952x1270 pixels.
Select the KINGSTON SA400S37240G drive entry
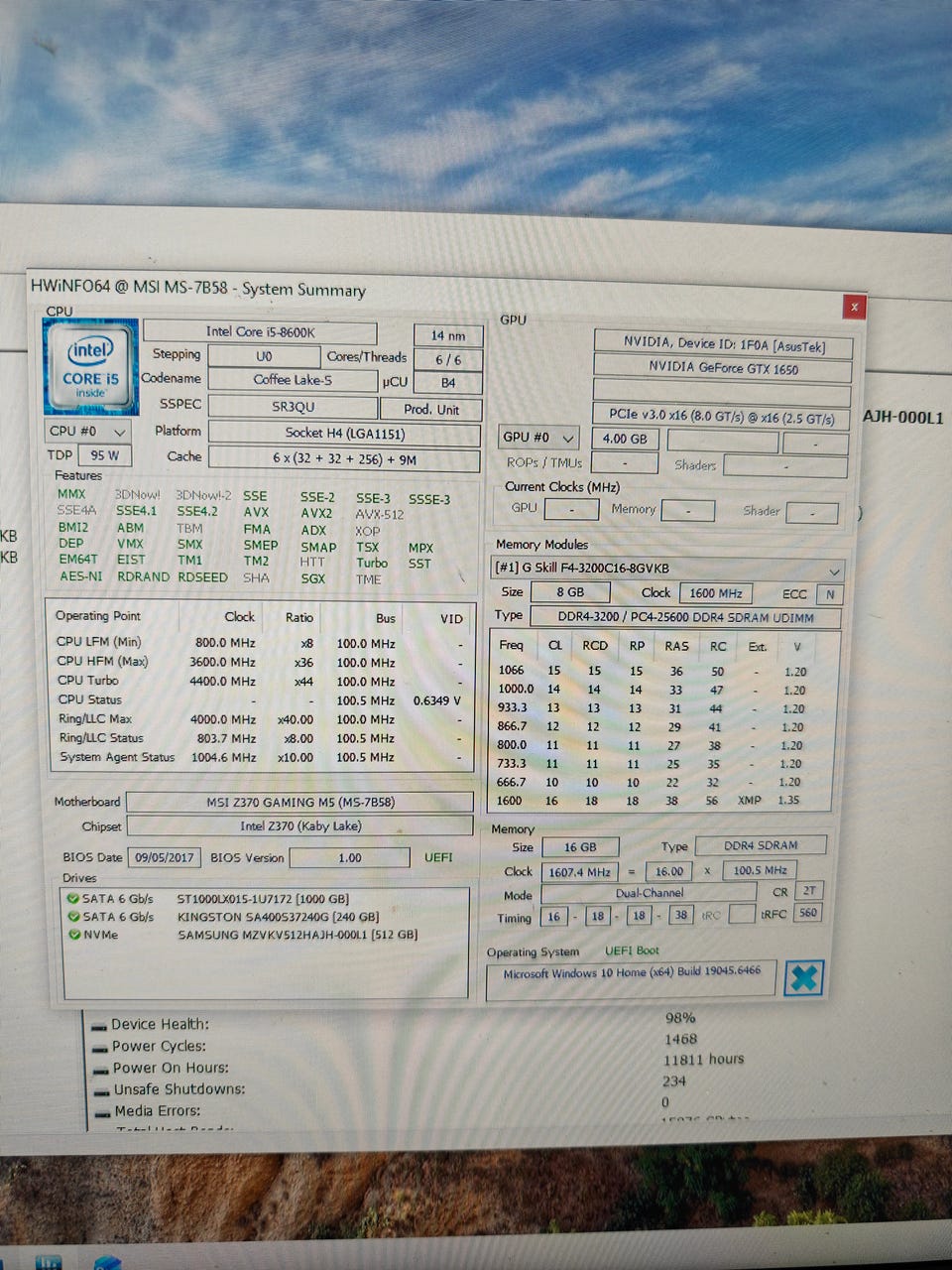(278, 917)
